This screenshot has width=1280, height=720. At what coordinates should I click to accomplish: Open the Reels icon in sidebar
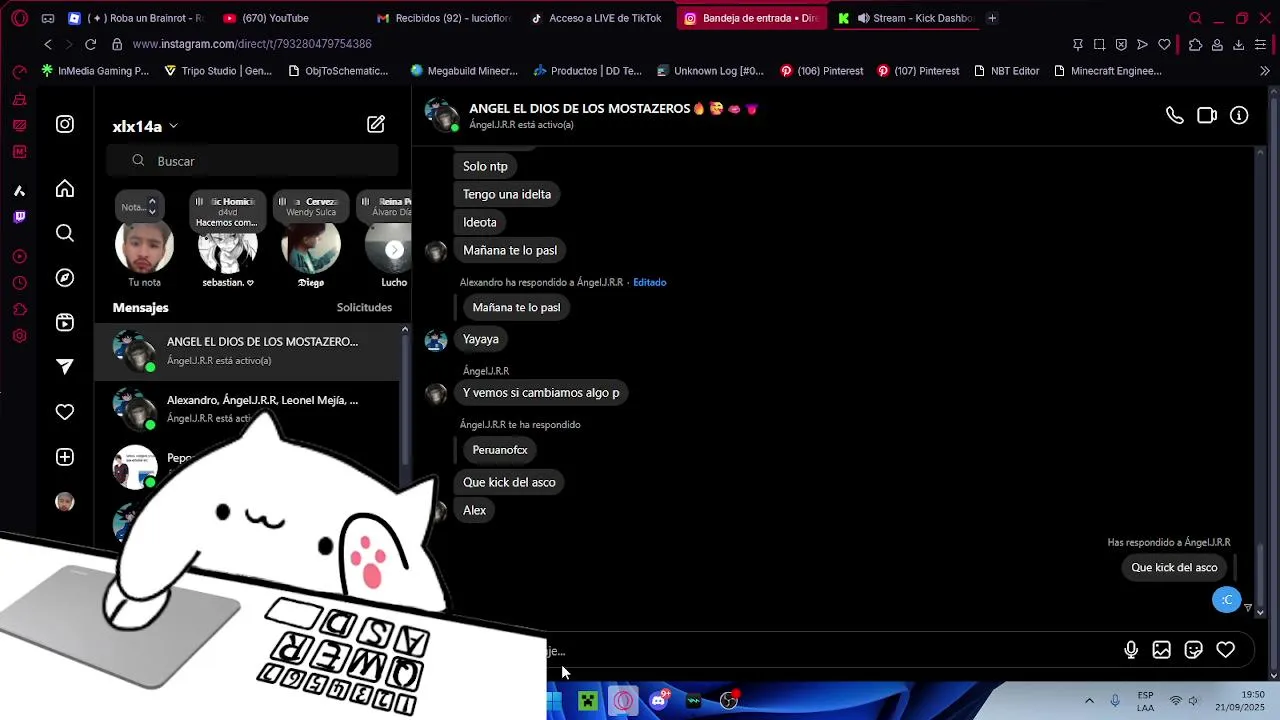(65, 322)
